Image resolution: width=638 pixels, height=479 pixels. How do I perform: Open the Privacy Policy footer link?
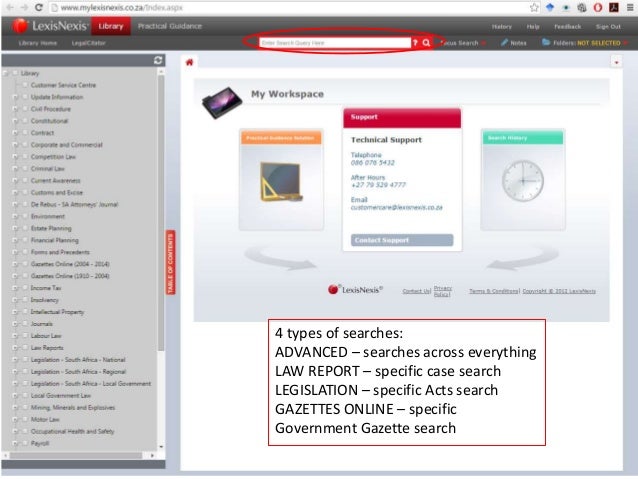[x=443, y=291]
